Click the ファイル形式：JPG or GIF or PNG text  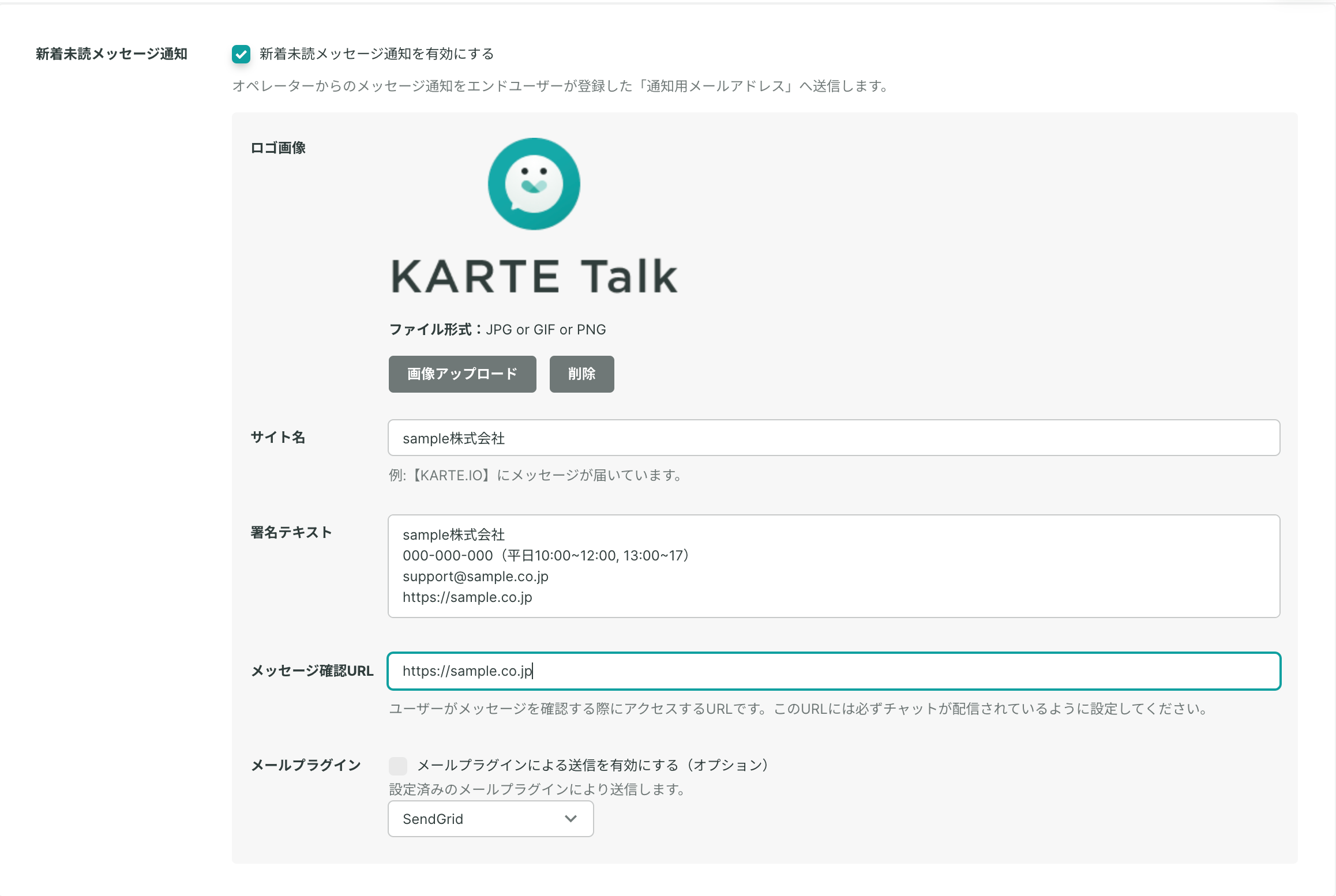498,330
